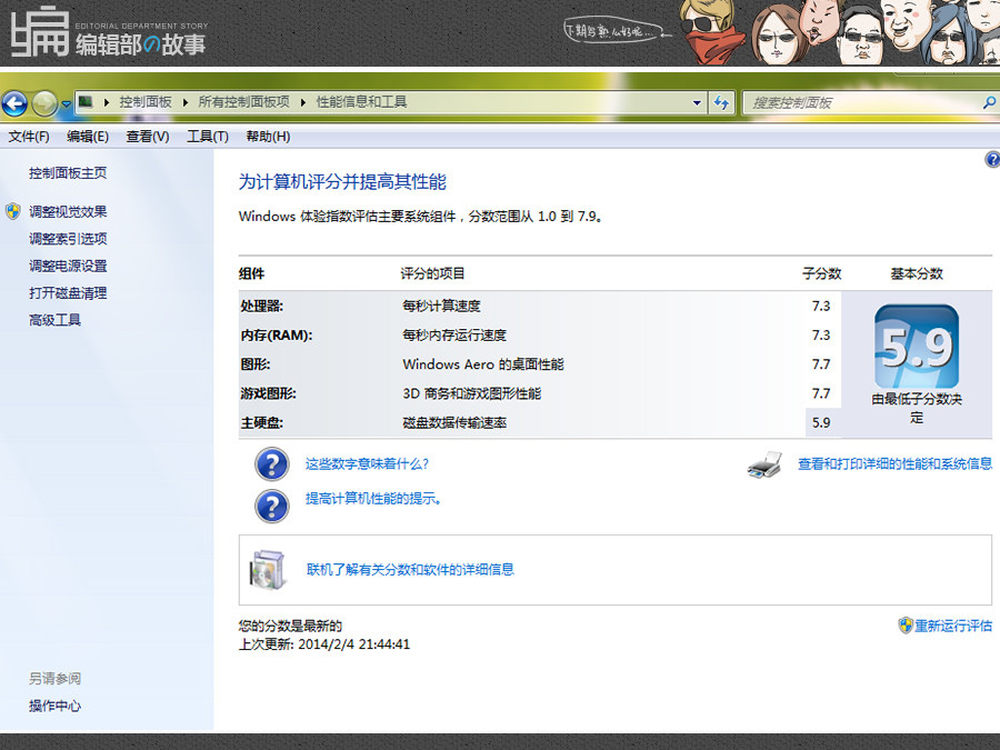Click the 5.9 base score badge

click(916, 347)
